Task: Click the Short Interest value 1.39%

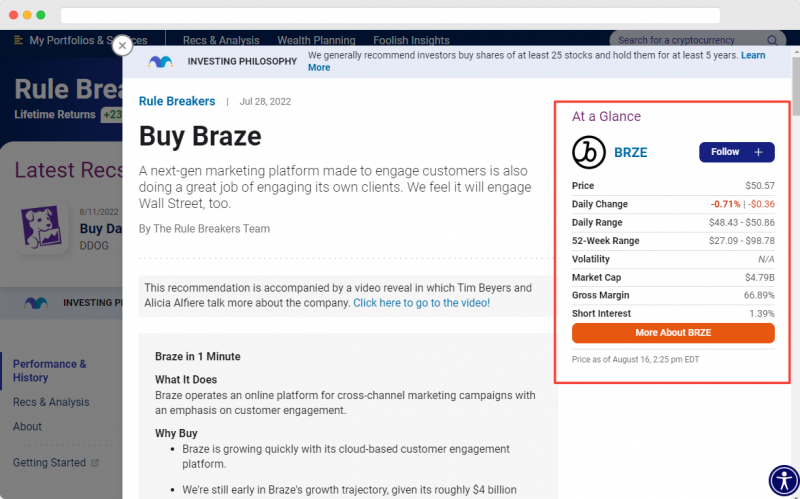Action: [762, 314]
